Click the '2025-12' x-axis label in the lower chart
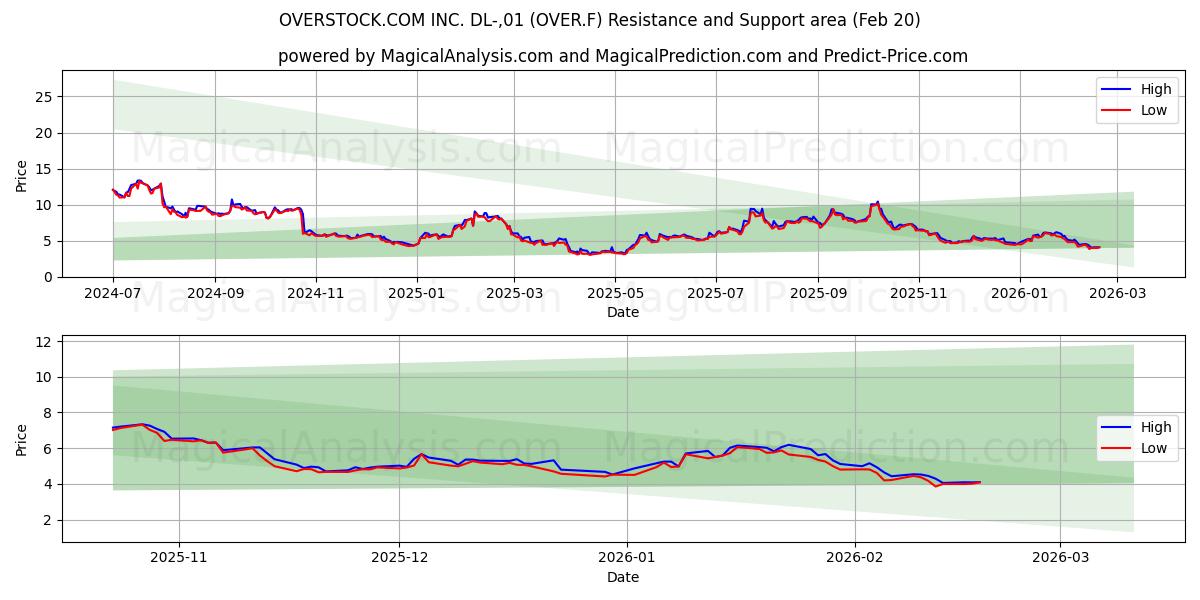Image resolution: width=1200 pixels, height=600 pixels. [400, 559]
